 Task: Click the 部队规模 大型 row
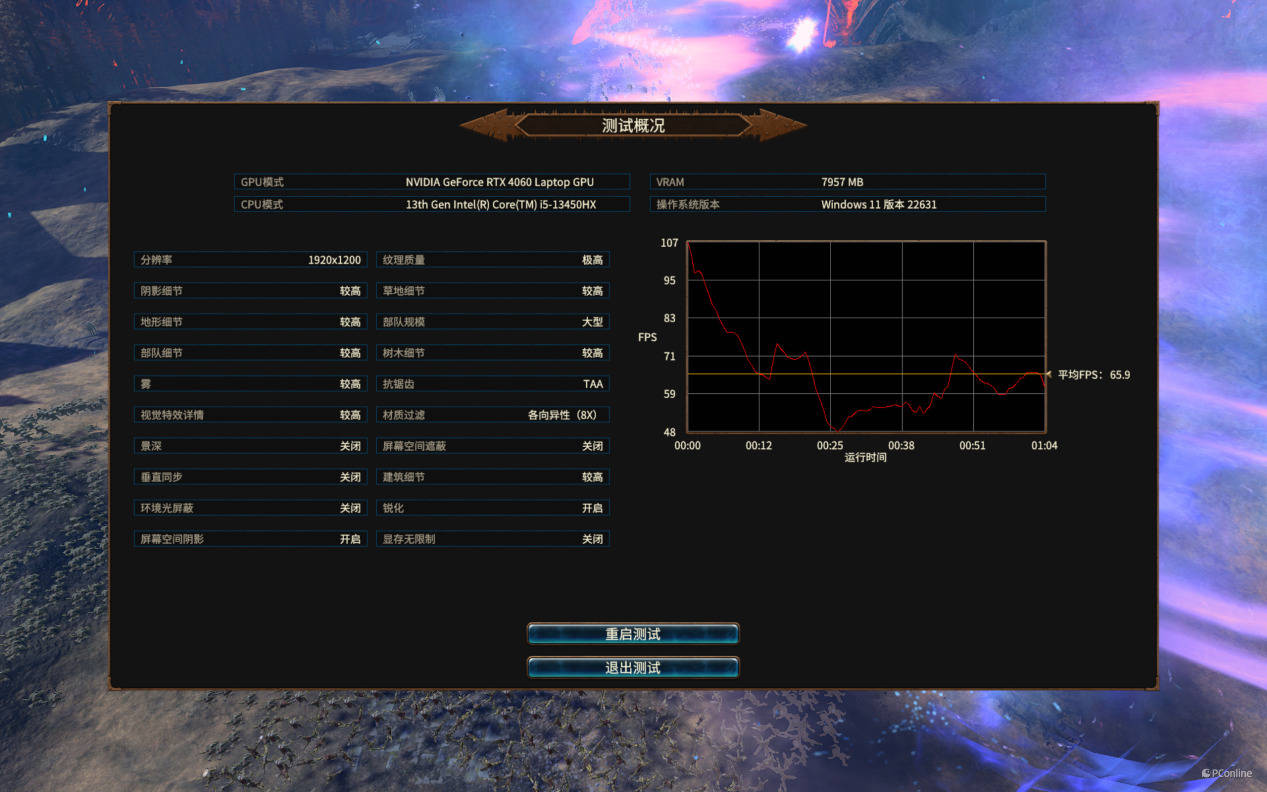[x=493, y=322]
